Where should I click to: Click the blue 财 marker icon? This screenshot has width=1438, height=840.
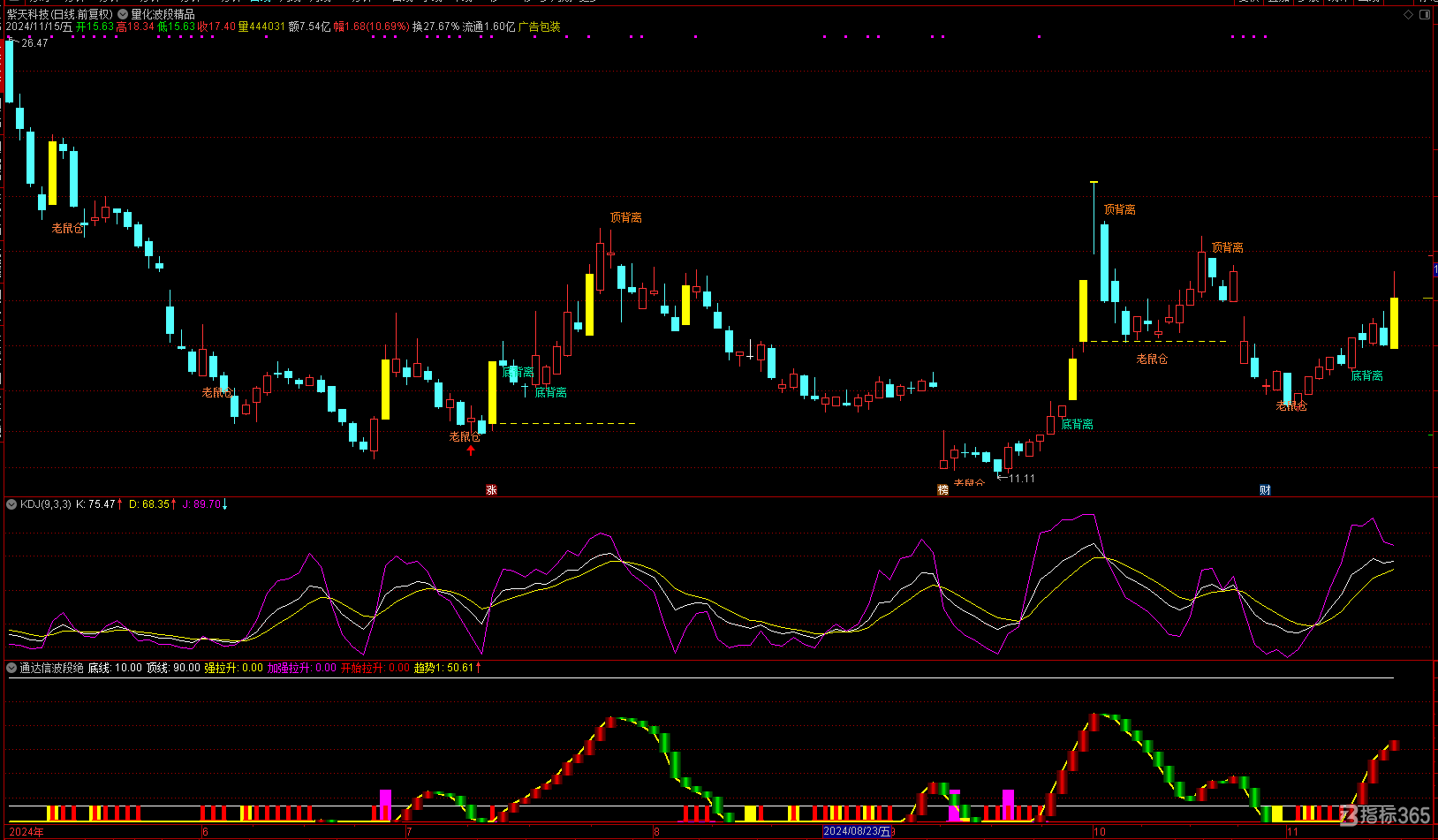(1265, 489)
